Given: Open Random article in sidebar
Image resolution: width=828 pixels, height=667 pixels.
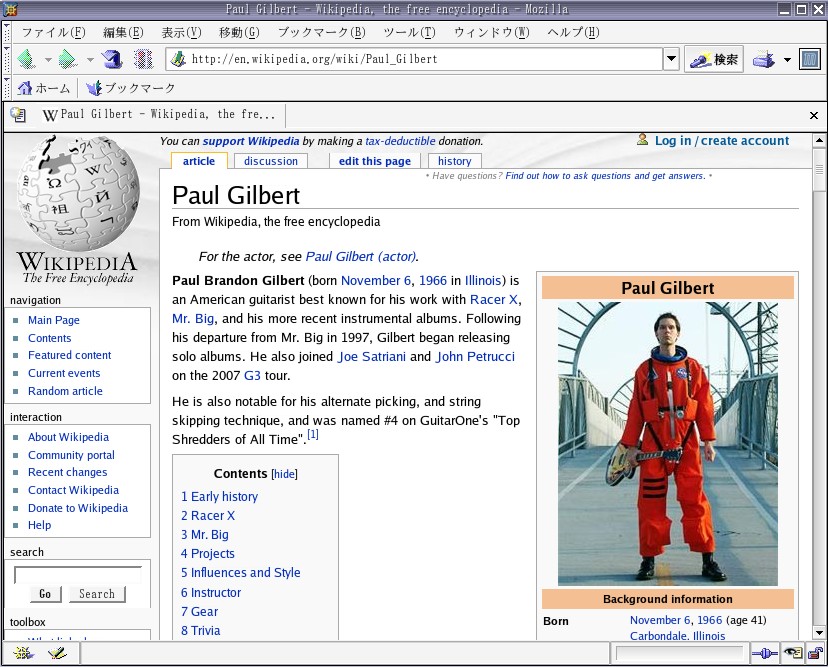Looking at the screenshot, I should (65, 391).
